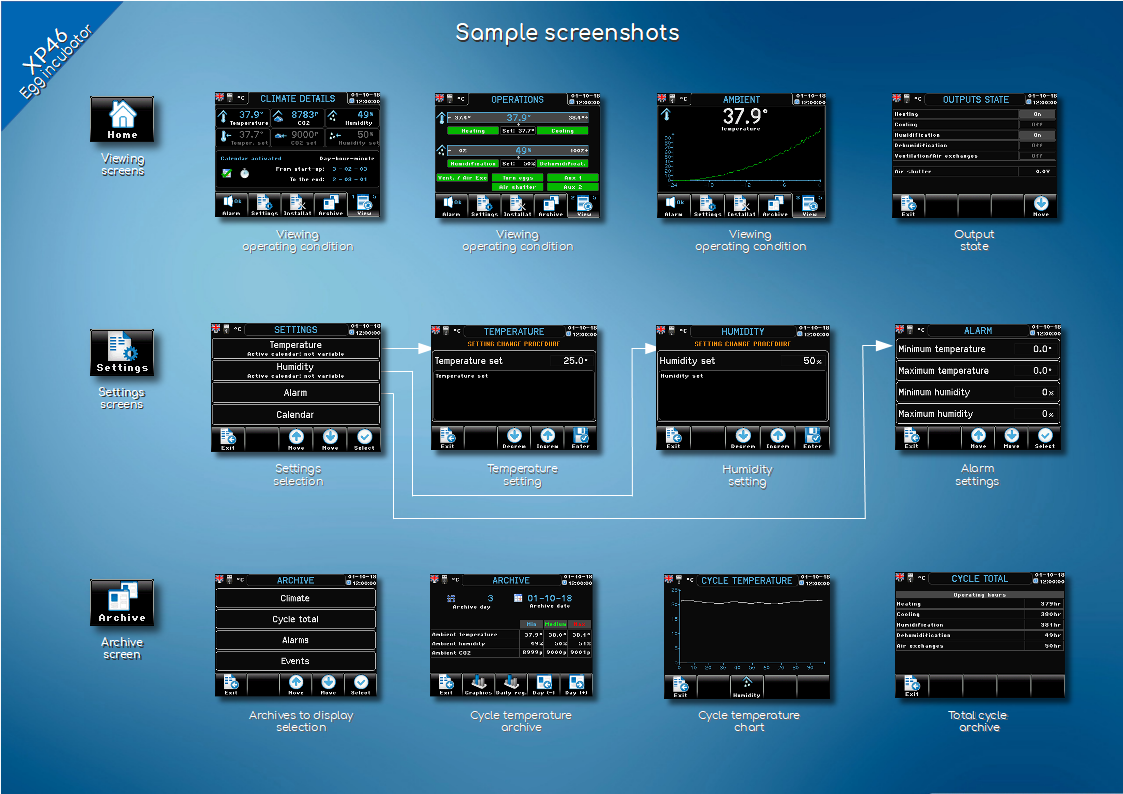Click Exit icon in Humidity setting screen
Image resolution: width=1123 pixels, height=794 pixels.
673,437
